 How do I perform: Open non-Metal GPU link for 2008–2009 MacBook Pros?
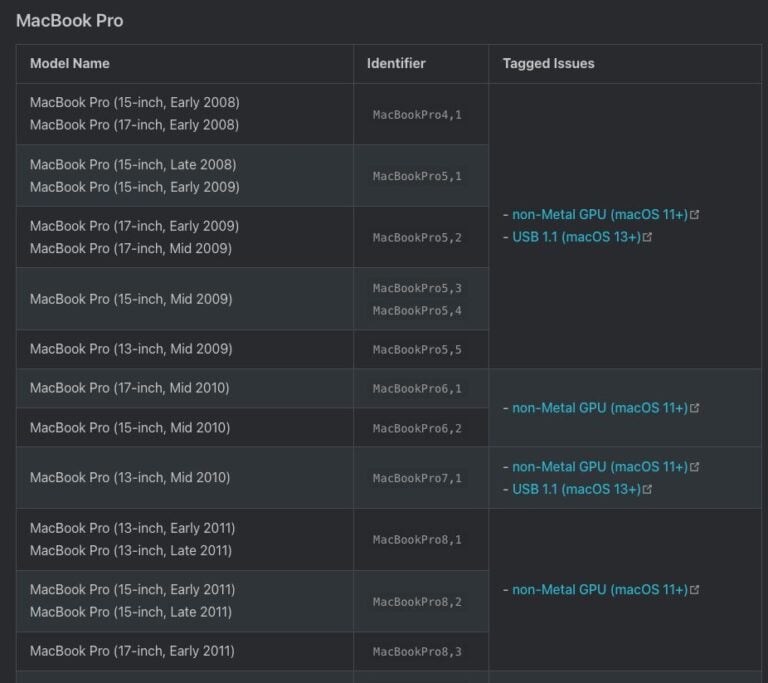click(x=599, y=215)
